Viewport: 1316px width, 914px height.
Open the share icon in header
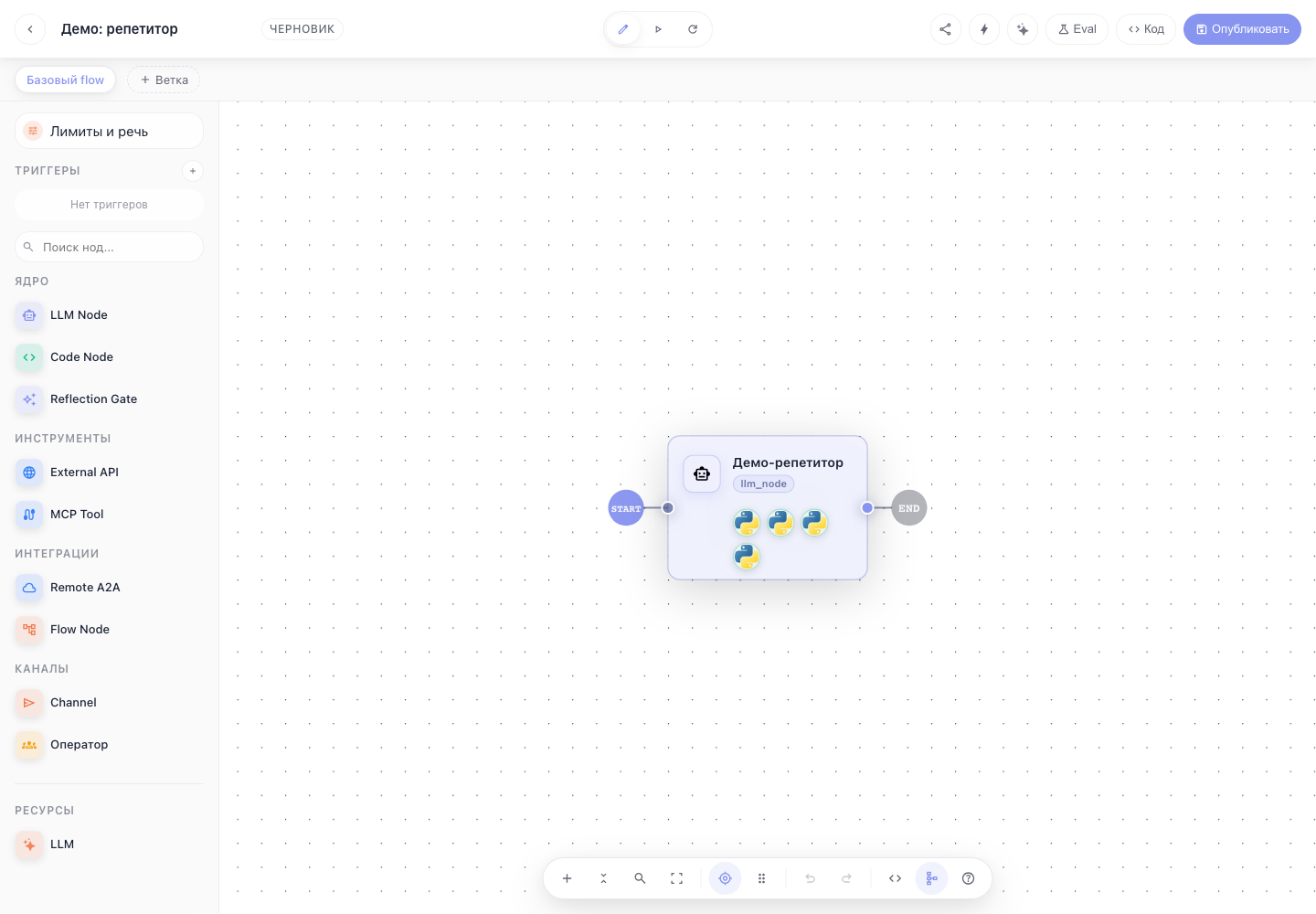(x=945, y=29)
